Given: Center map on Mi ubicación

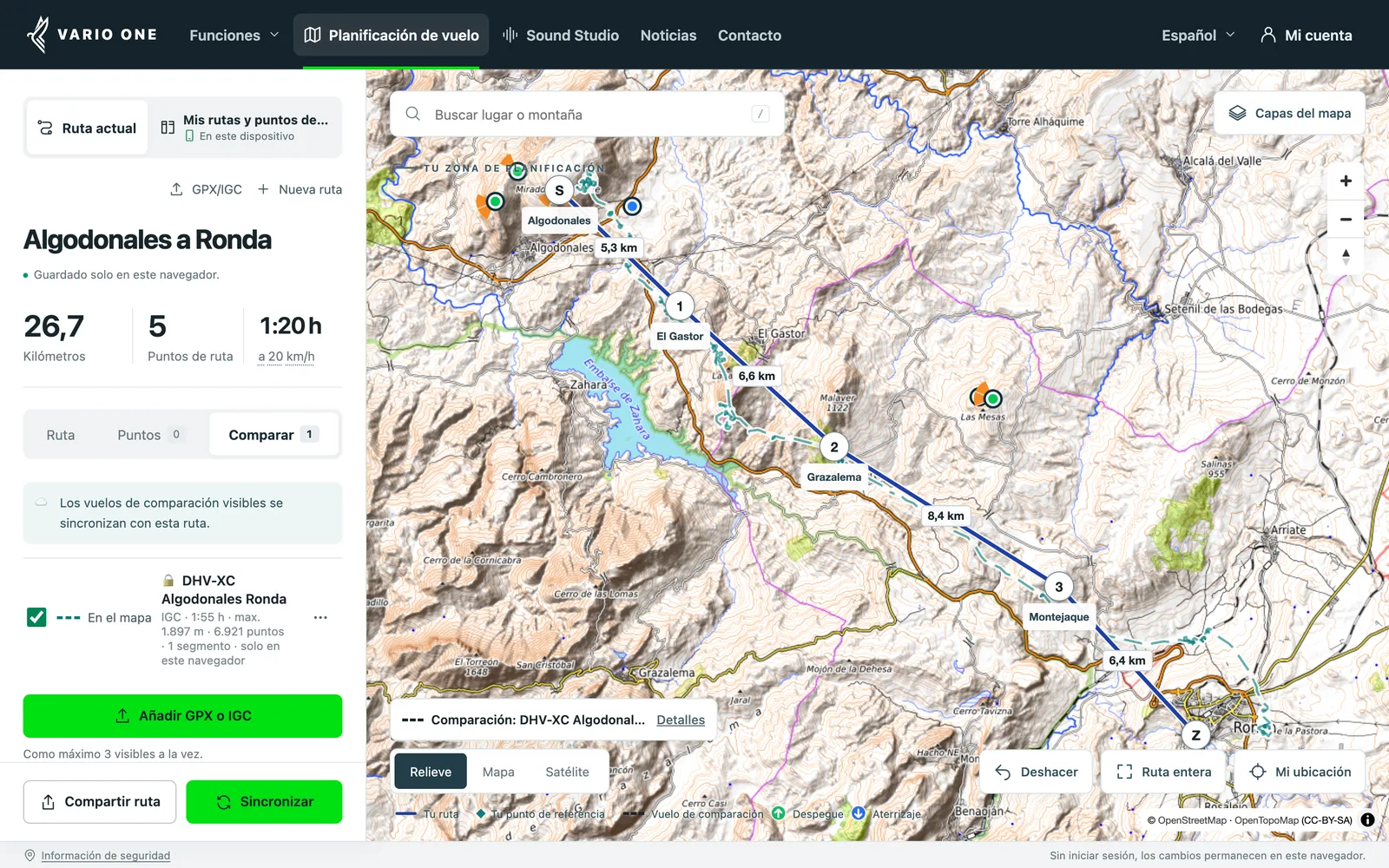Looking at the screenshot, I should pyautogui.click(x=1300, y=772).
